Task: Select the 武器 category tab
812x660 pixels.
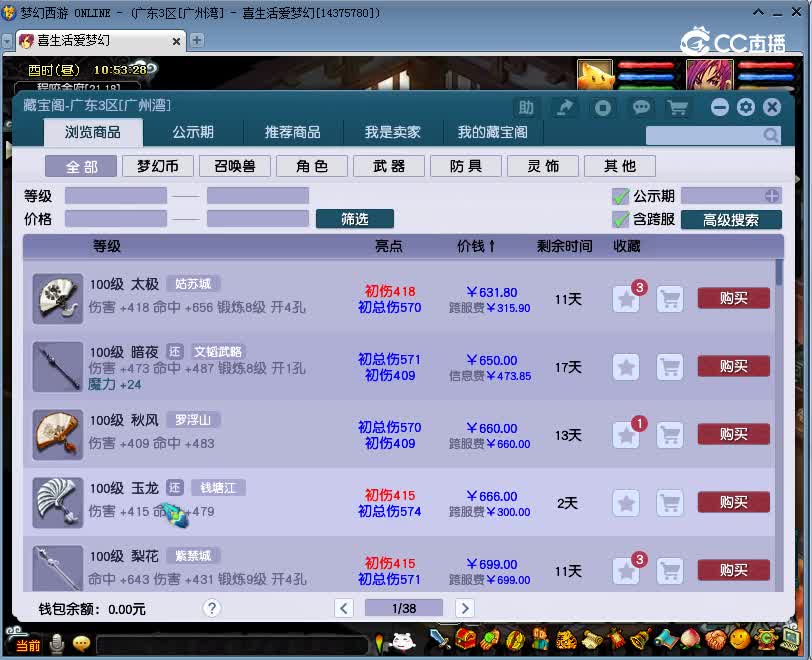Action: (x=388, y=166)
